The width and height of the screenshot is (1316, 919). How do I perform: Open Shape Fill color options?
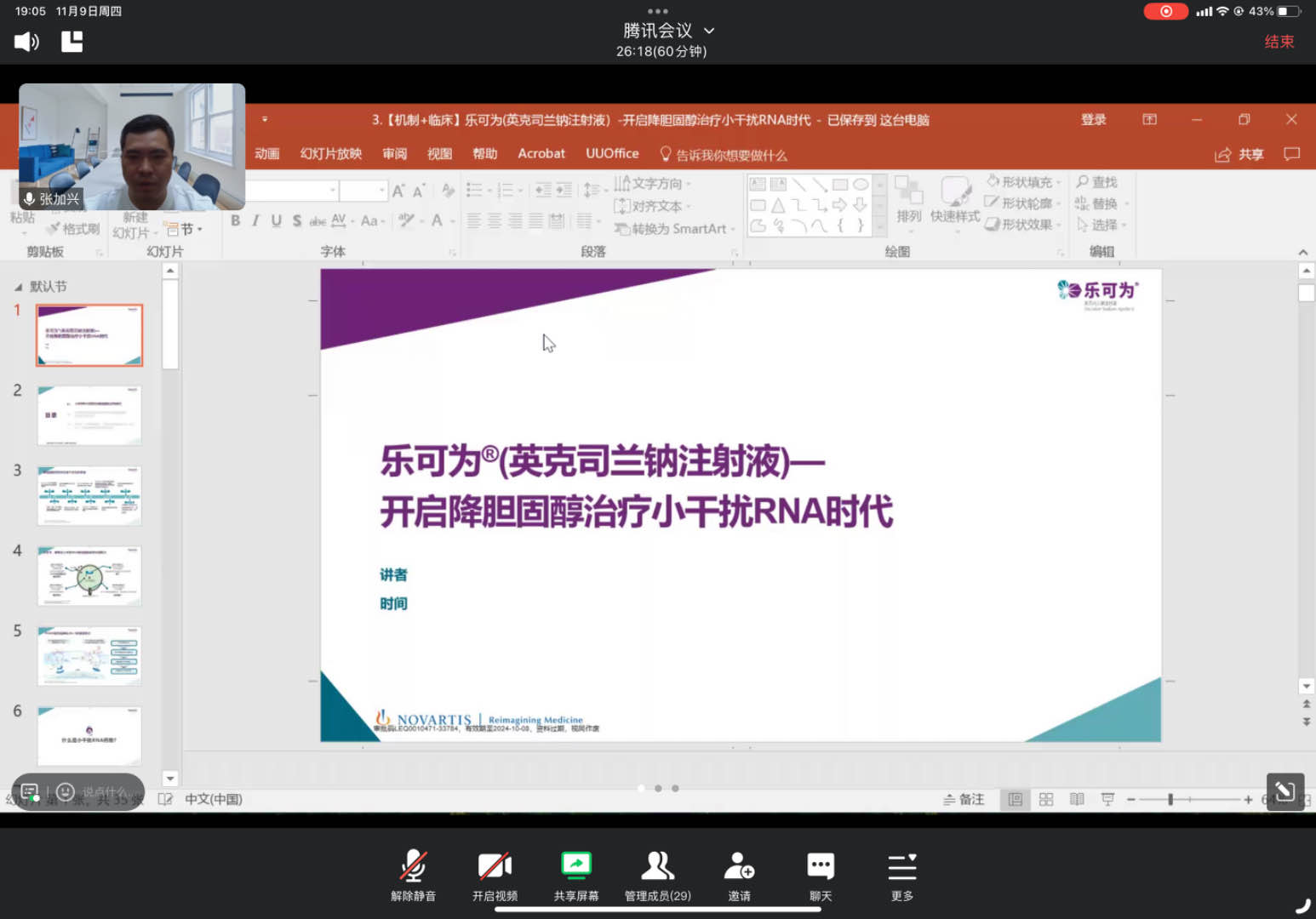pyautogui.click(x=1023, y=182)
